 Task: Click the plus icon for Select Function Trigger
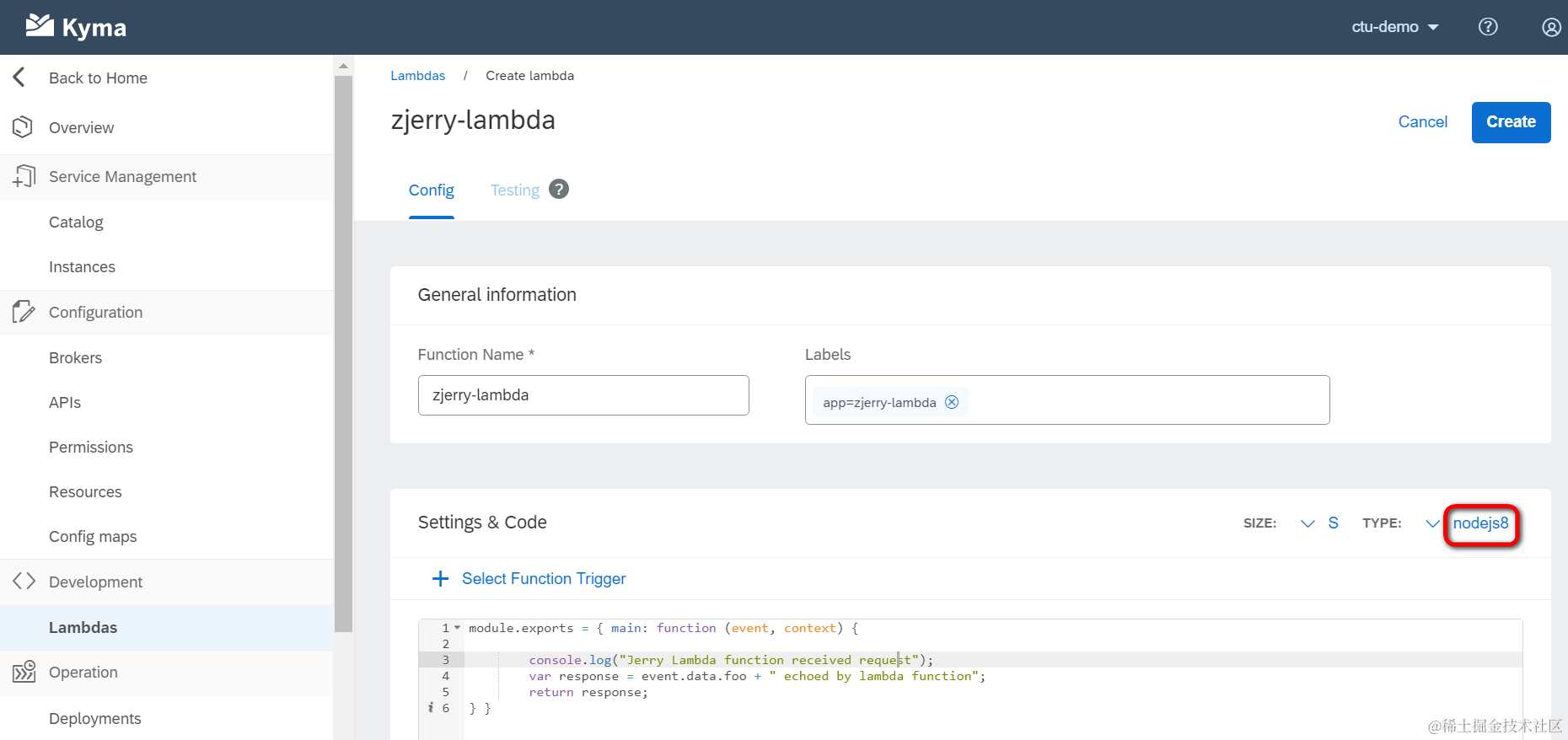[440, 579]
